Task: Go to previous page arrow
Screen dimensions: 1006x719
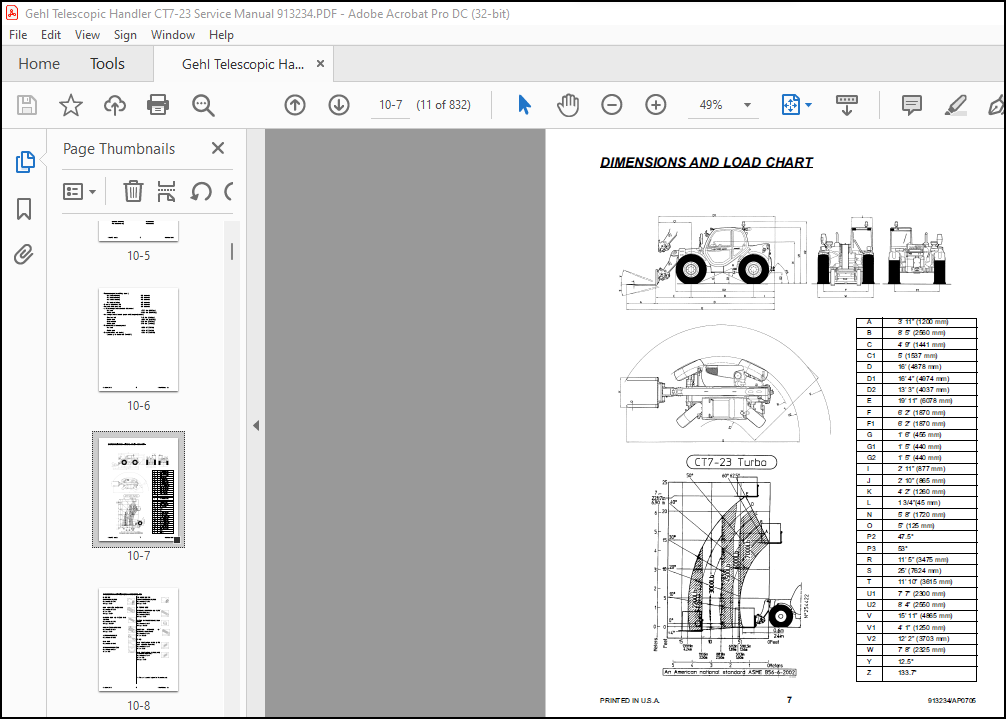Action: (295, 105)
